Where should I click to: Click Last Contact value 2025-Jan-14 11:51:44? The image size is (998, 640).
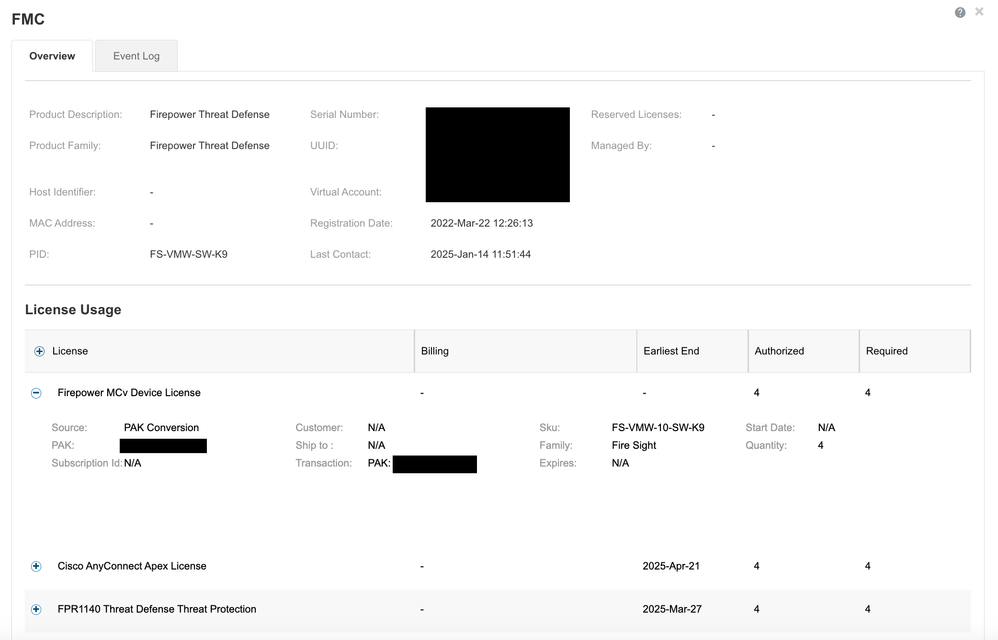[481, 254]
